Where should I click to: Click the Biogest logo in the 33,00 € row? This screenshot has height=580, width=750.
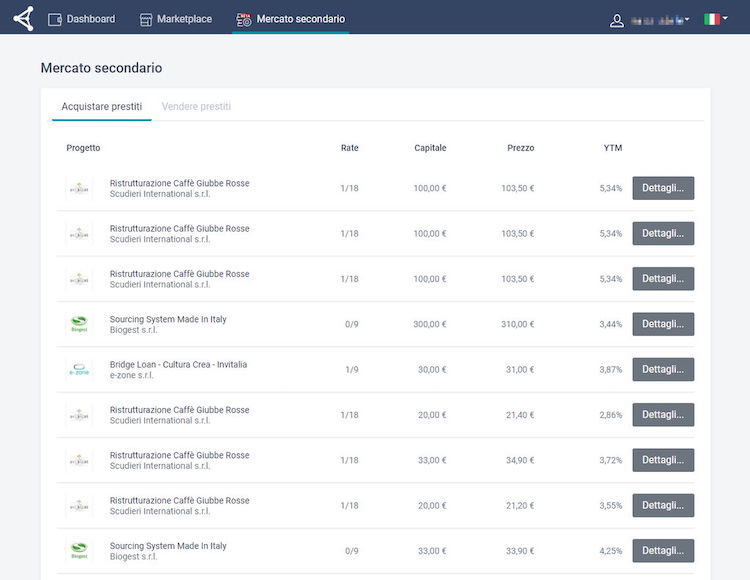pyautogui.click(x=79, y=550)
